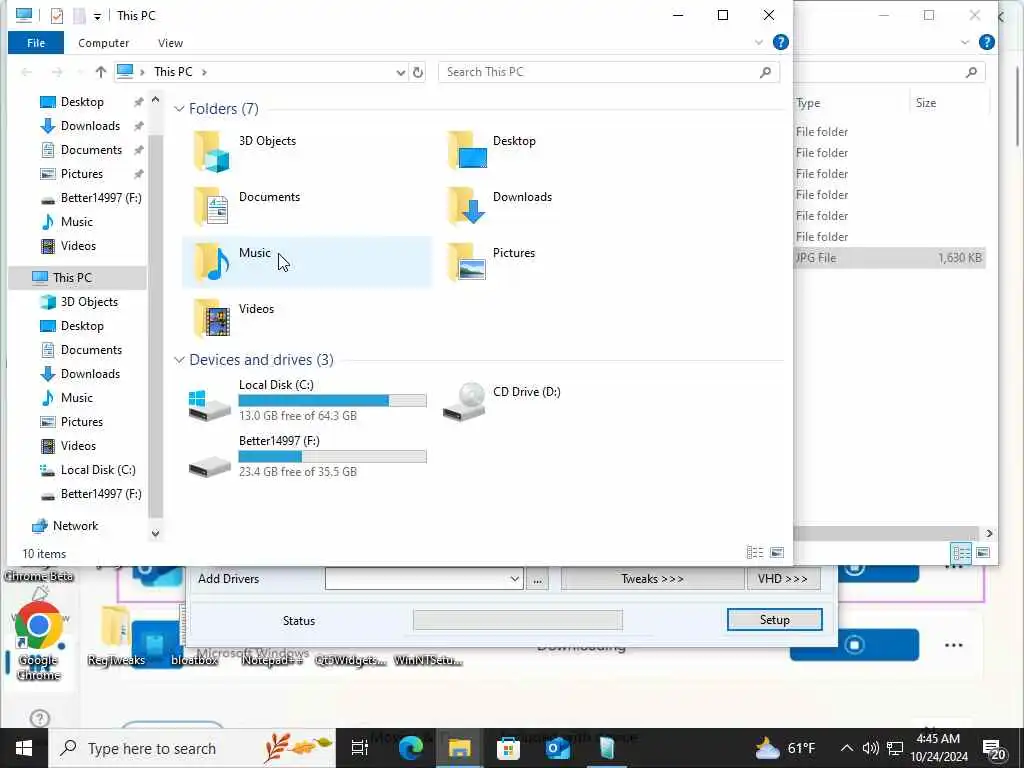Open the notification center icon

point(993,748)
